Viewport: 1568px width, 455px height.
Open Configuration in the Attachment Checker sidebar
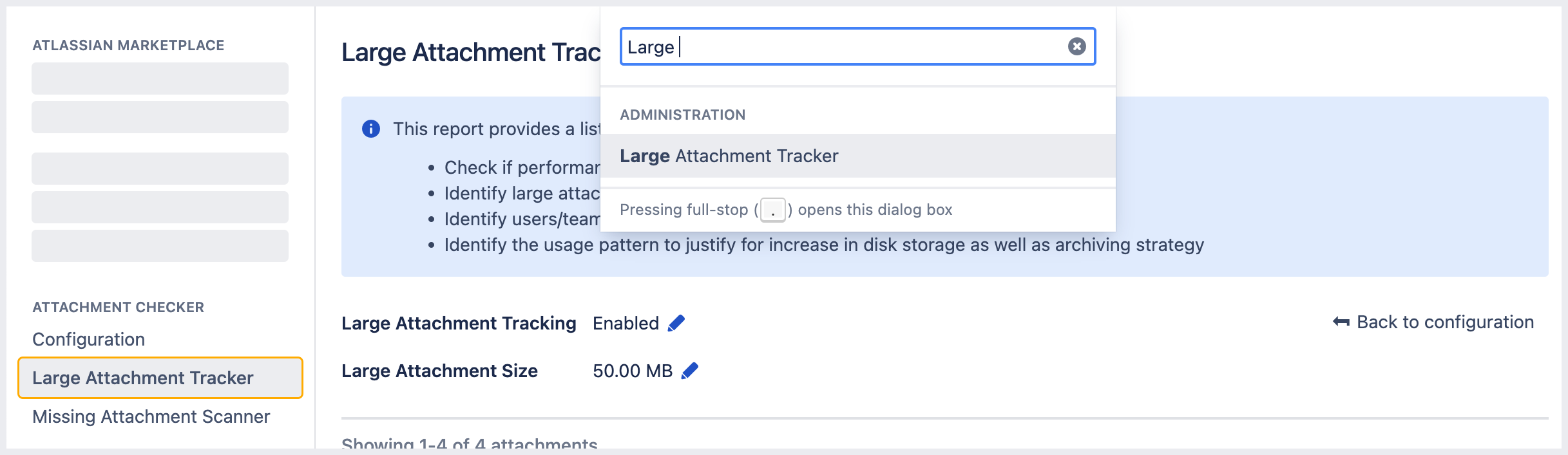click(x=88, y=339)
